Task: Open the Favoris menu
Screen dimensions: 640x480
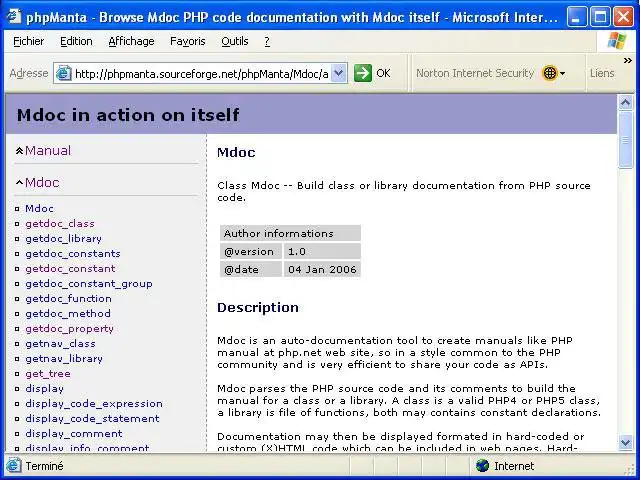Action: (x=188, y=41)
